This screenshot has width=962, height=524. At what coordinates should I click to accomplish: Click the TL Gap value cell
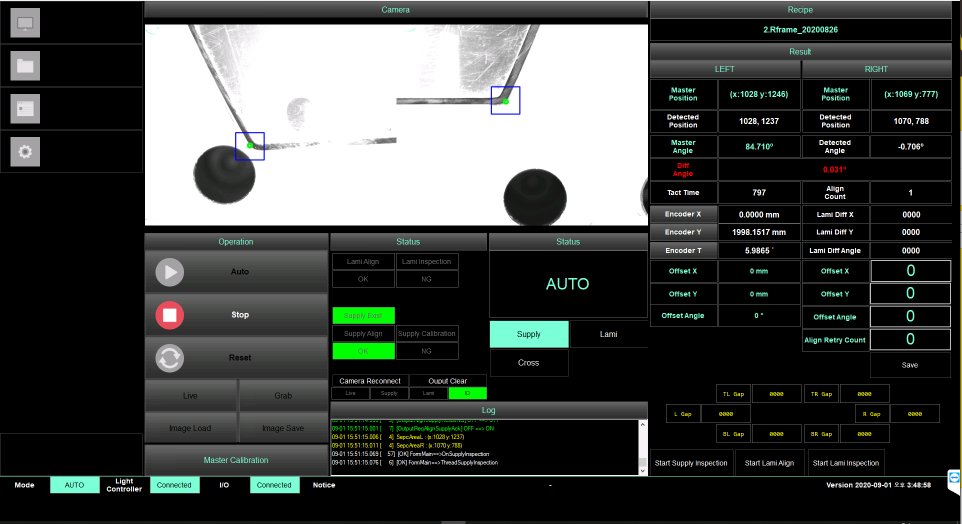coord(776,394)
